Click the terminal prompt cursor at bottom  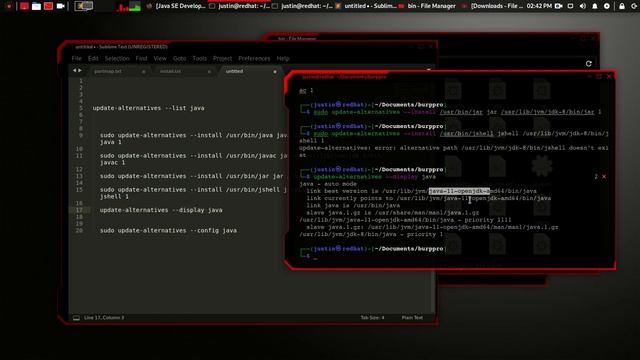tap(316, 257)
